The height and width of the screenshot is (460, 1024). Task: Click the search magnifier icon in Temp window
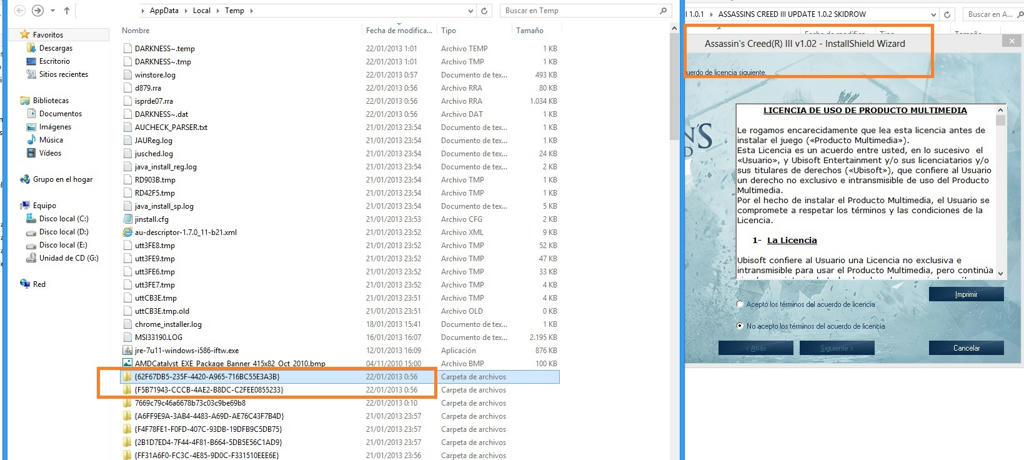(x=664, y=11)
